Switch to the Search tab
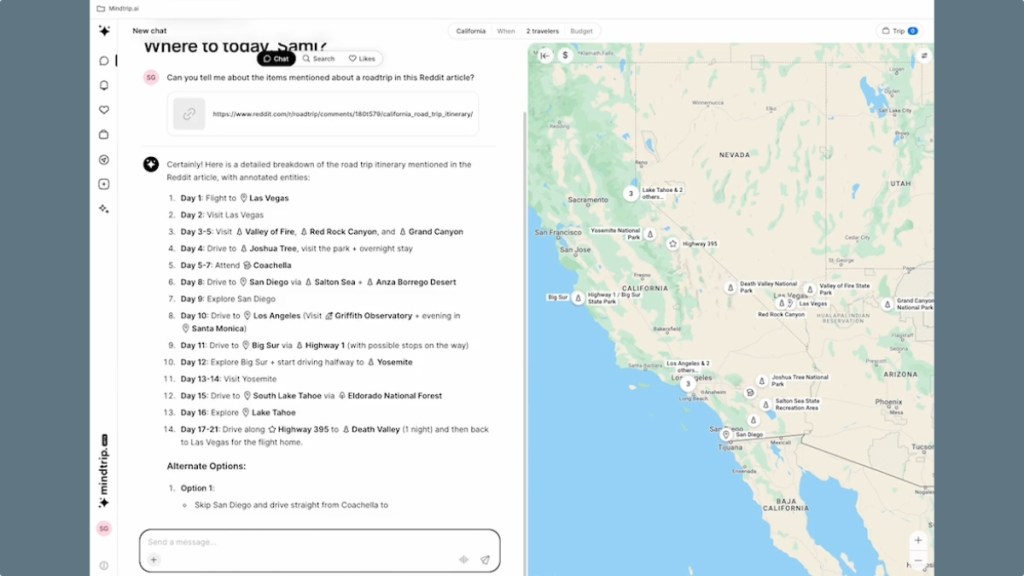Screen dimensions: 1024x576 pos(319,59)
